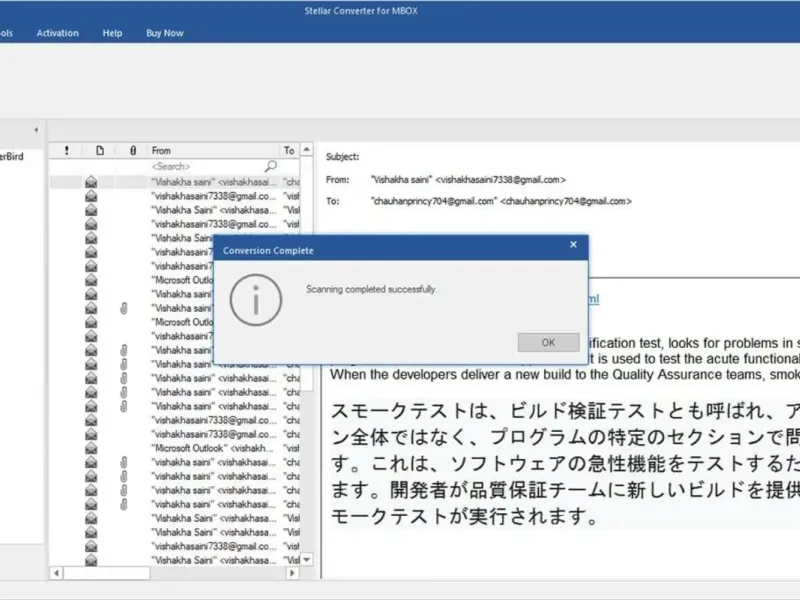Close the Conversion Complete dialog
The width and height of the screenshot is (800, 600).
(x=573, y=245)
